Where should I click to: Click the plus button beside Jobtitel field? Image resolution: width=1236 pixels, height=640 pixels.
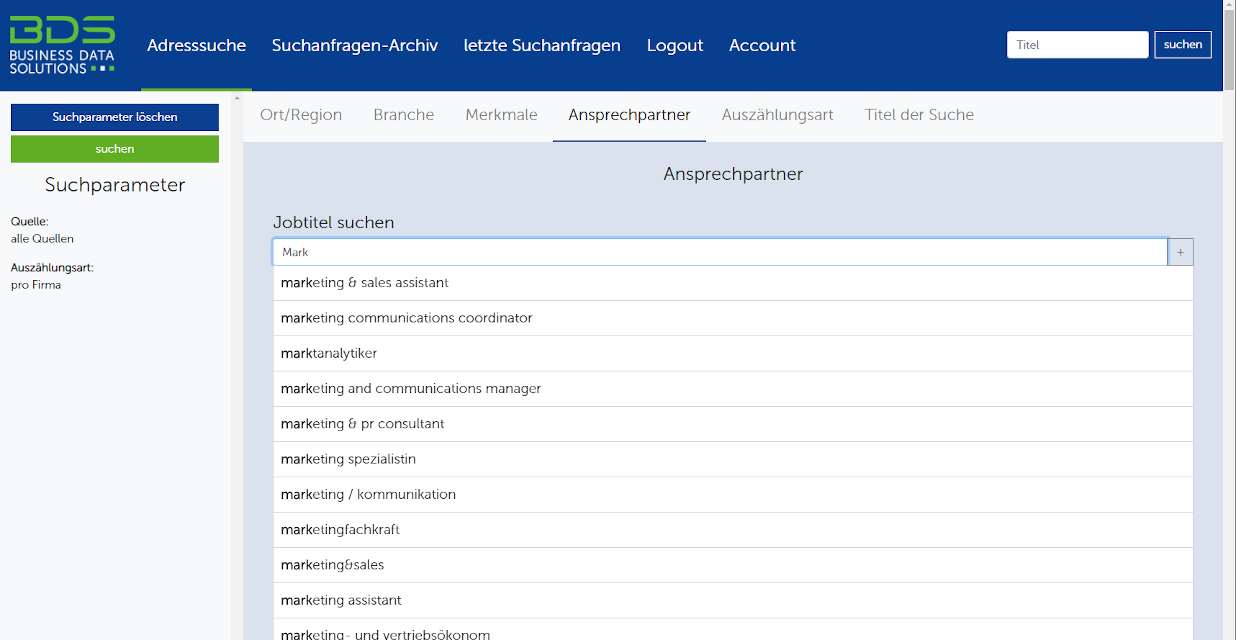coord(1180,253)
